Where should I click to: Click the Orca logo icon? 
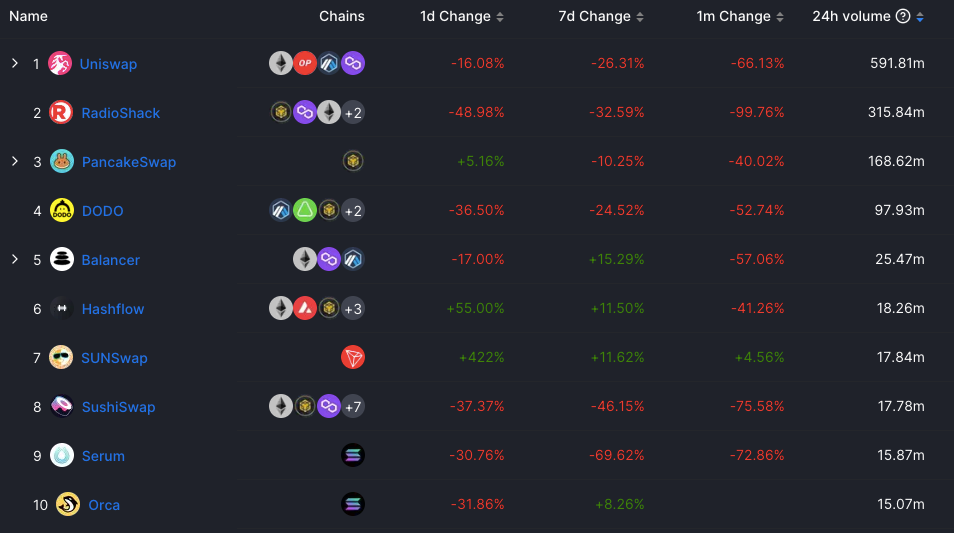(68, 505)
